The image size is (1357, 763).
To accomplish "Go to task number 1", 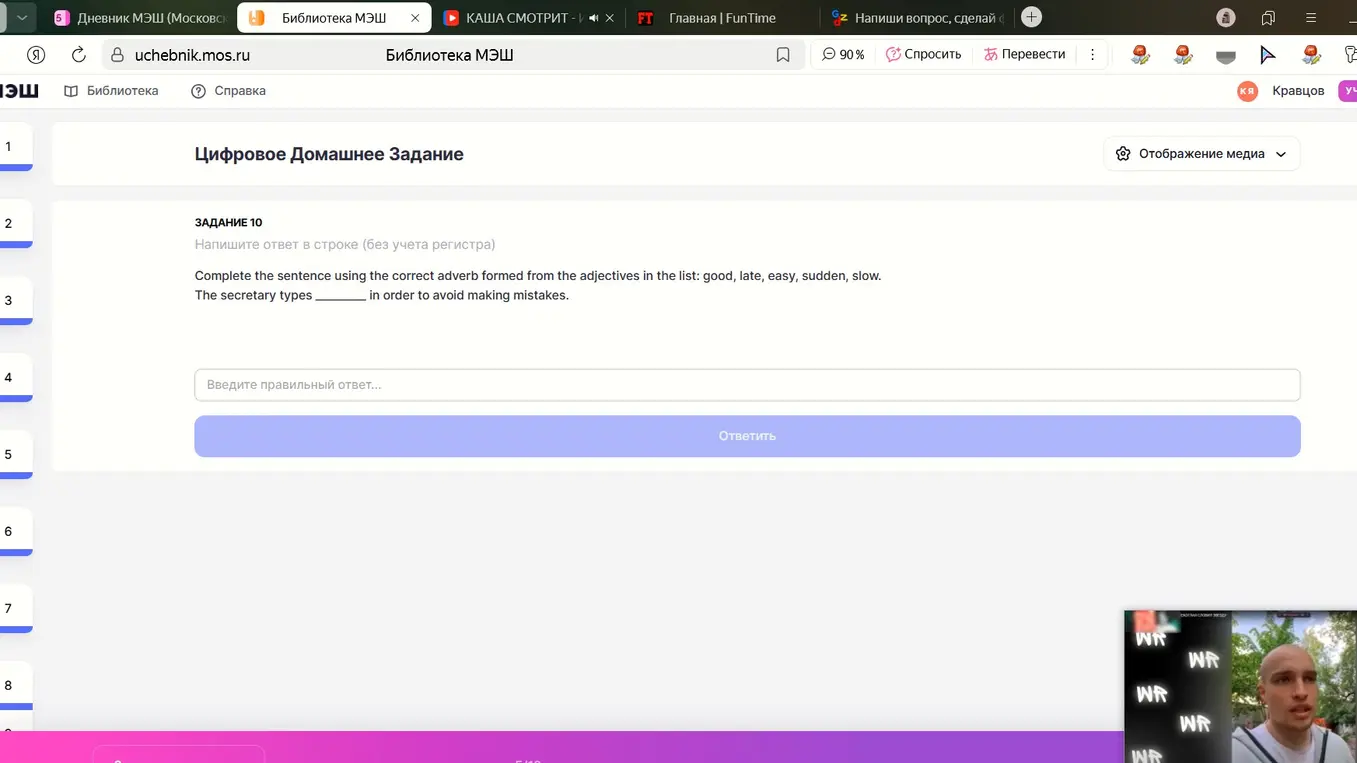I will click(x=14, y=147).
